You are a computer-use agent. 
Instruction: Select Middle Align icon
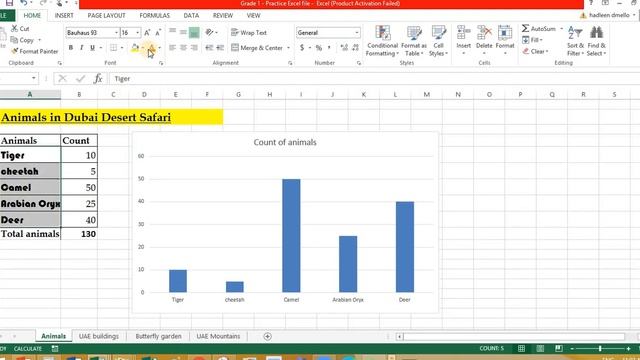[183, 32]
